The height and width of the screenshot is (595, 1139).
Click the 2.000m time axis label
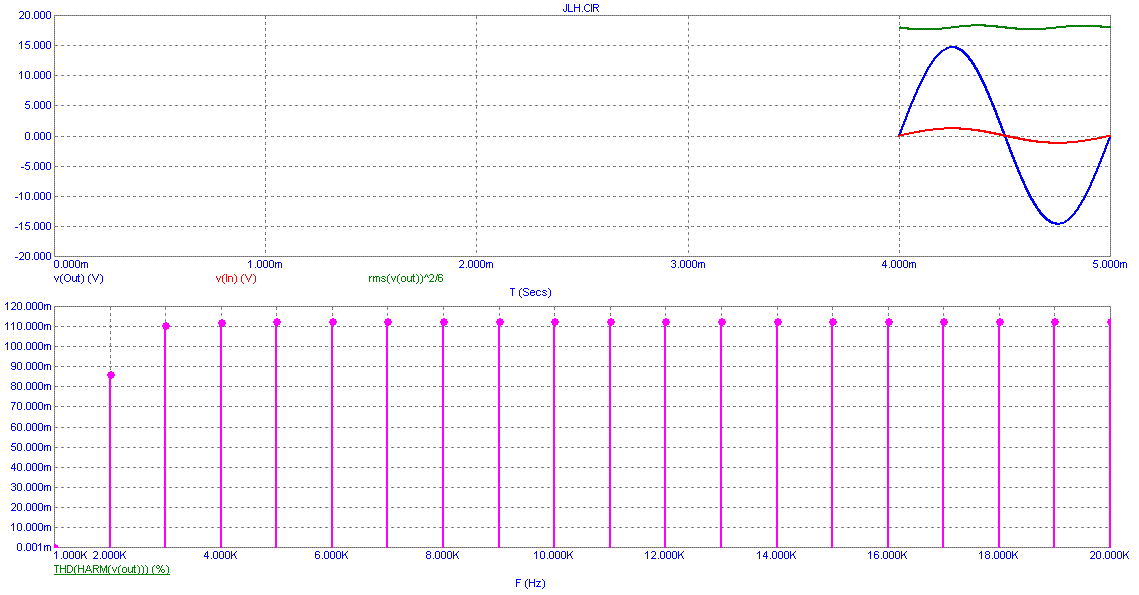click(x=477, y=264)
